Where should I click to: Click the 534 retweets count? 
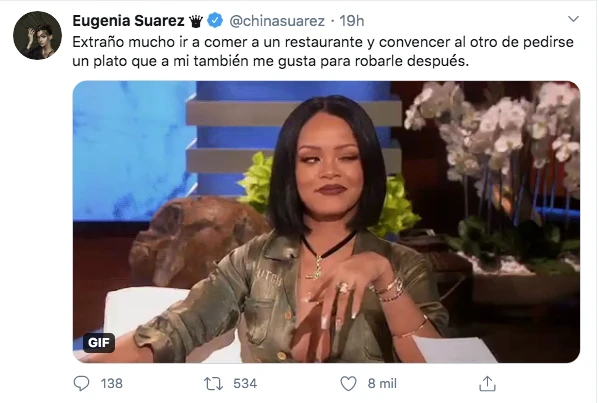pos(245,383)
